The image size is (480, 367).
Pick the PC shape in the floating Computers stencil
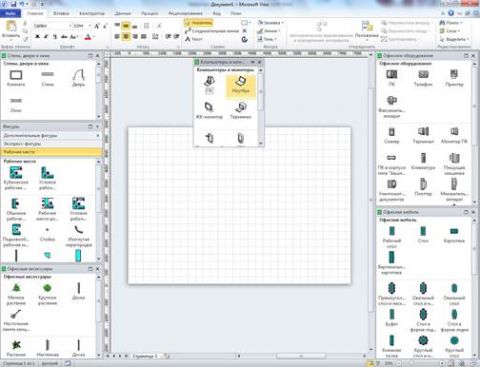209,85
